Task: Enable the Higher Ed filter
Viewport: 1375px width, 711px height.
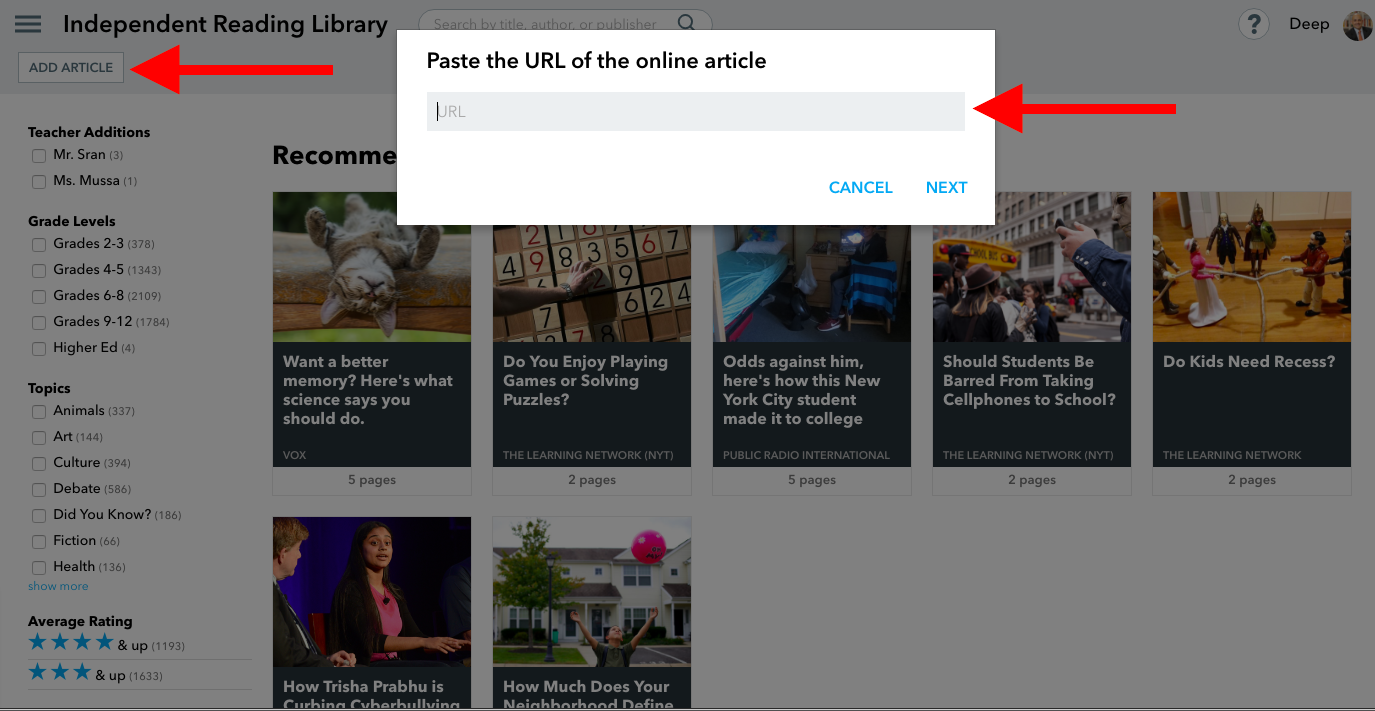Action: 39,349
